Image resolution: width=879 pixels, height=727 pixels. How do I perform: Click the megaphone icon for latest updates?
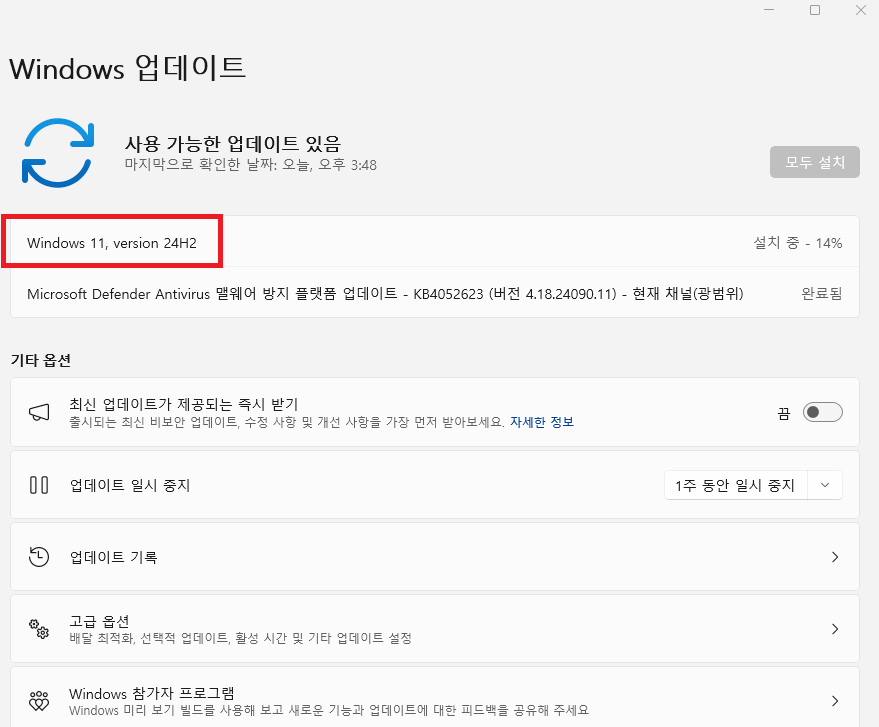(x=39, y=413)
